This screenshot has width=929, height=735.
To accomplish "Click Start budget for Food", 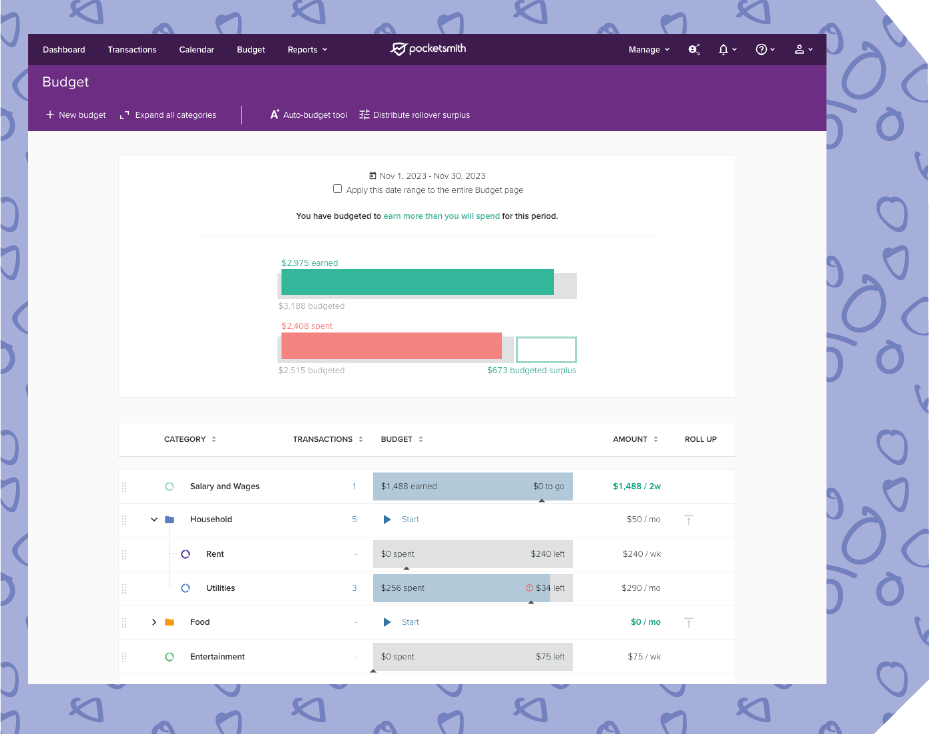I will pyautogui.click(x=402, y=622).
